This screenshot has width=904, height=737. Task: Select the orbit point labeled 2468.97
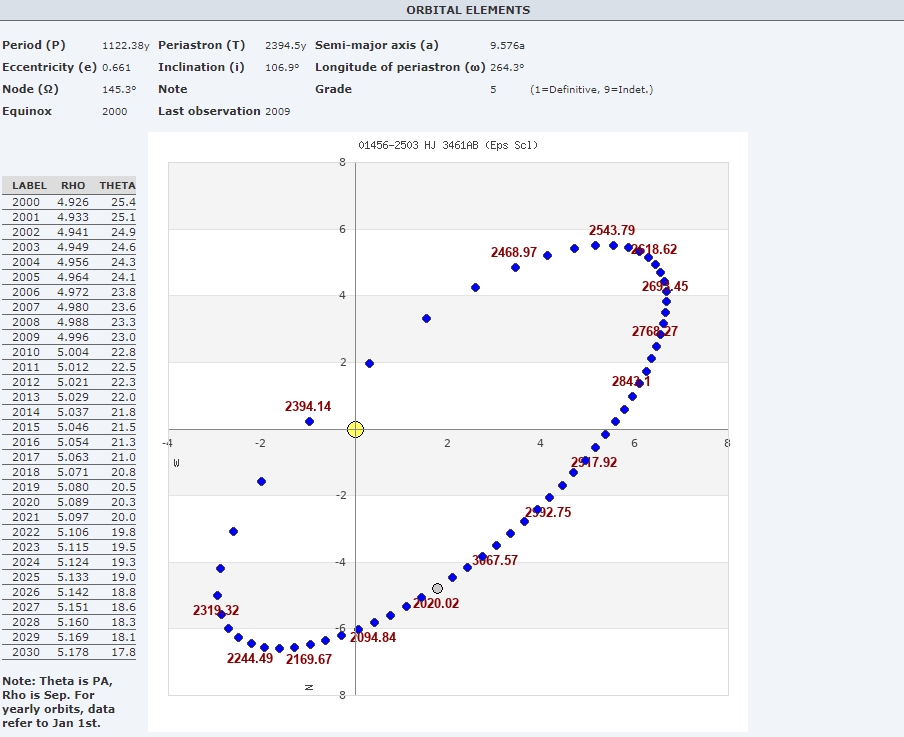pyautogui.click(x=515, y=267)
